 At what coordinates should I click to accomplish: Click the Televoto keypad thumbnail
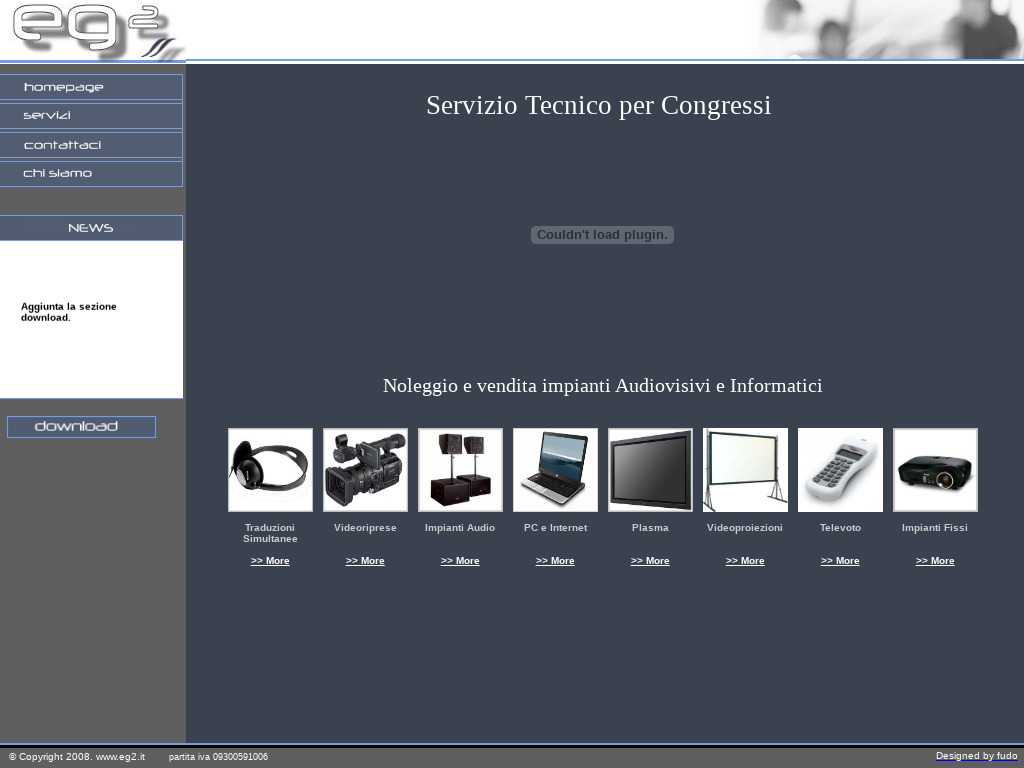(x=840, y=470)
